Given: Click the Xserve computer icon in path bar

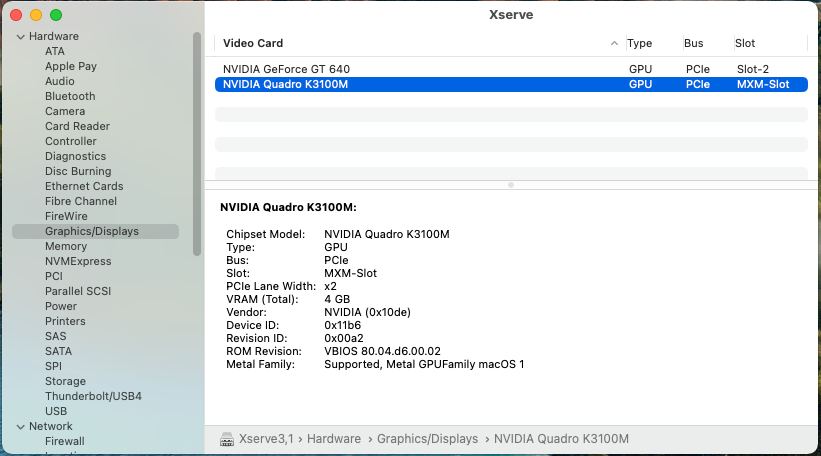Looking at the screenshot, I should (x=227, y=439).
